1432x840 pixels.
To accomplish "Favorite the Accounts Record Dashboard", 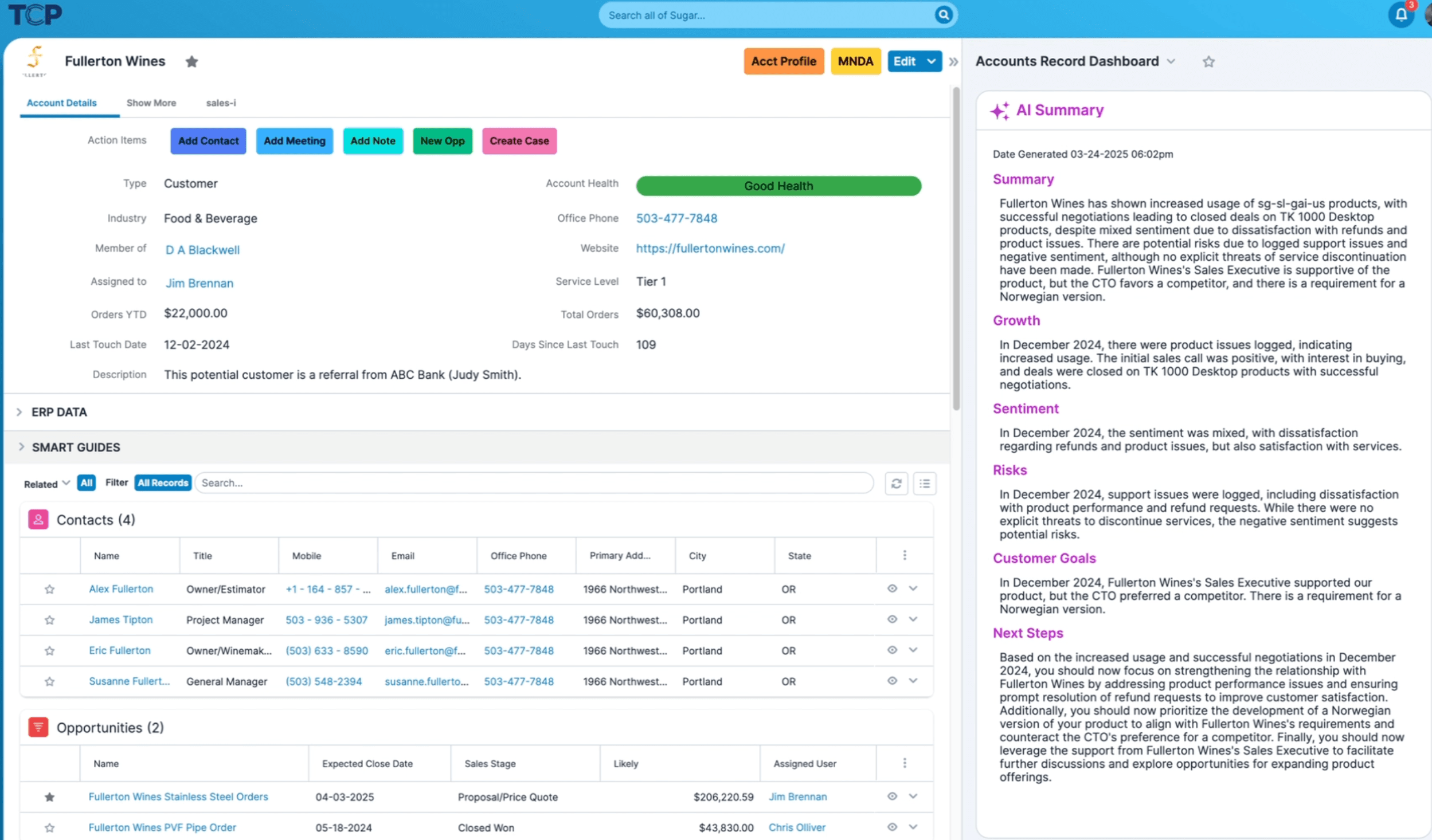I will 1208,61.
